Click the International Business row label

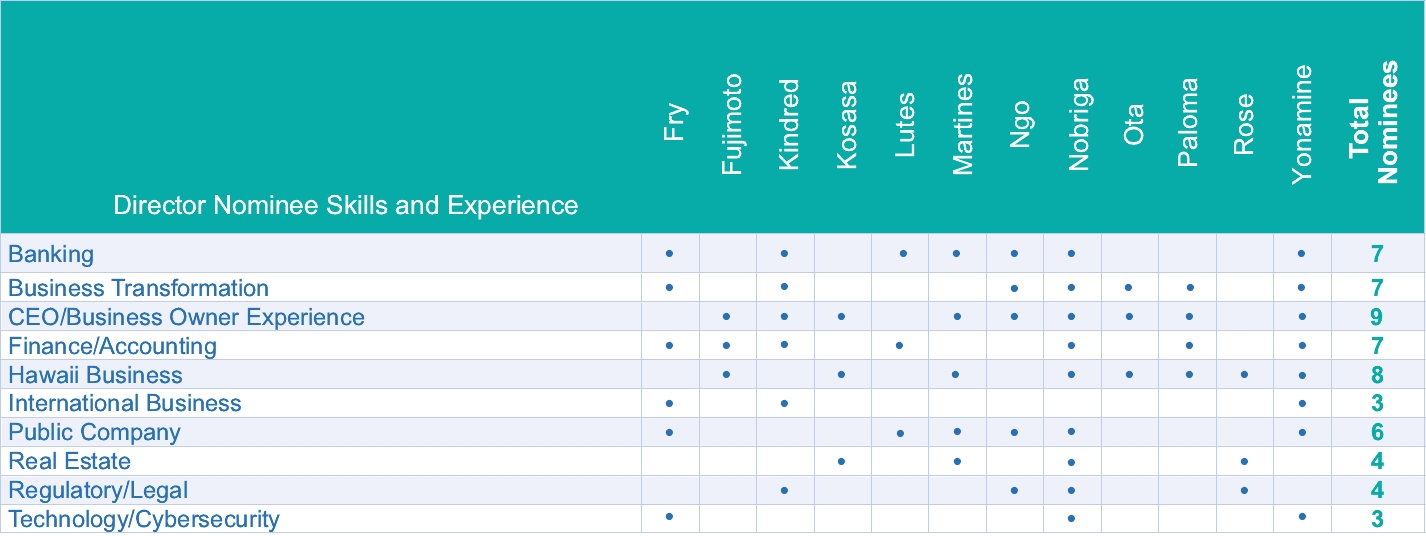click(x=125, y=403)
